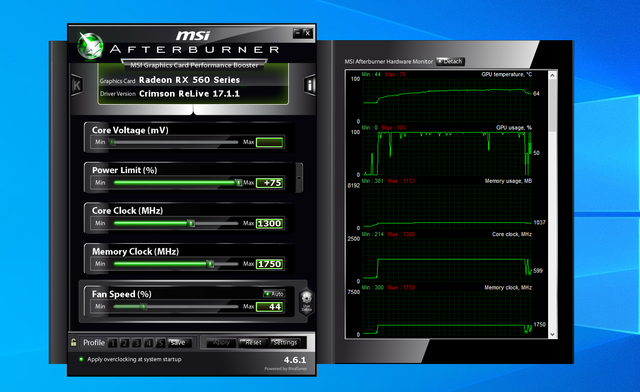Expand the Power Limit side arrow
Screen dimensions: 640x392
(299, 178)
